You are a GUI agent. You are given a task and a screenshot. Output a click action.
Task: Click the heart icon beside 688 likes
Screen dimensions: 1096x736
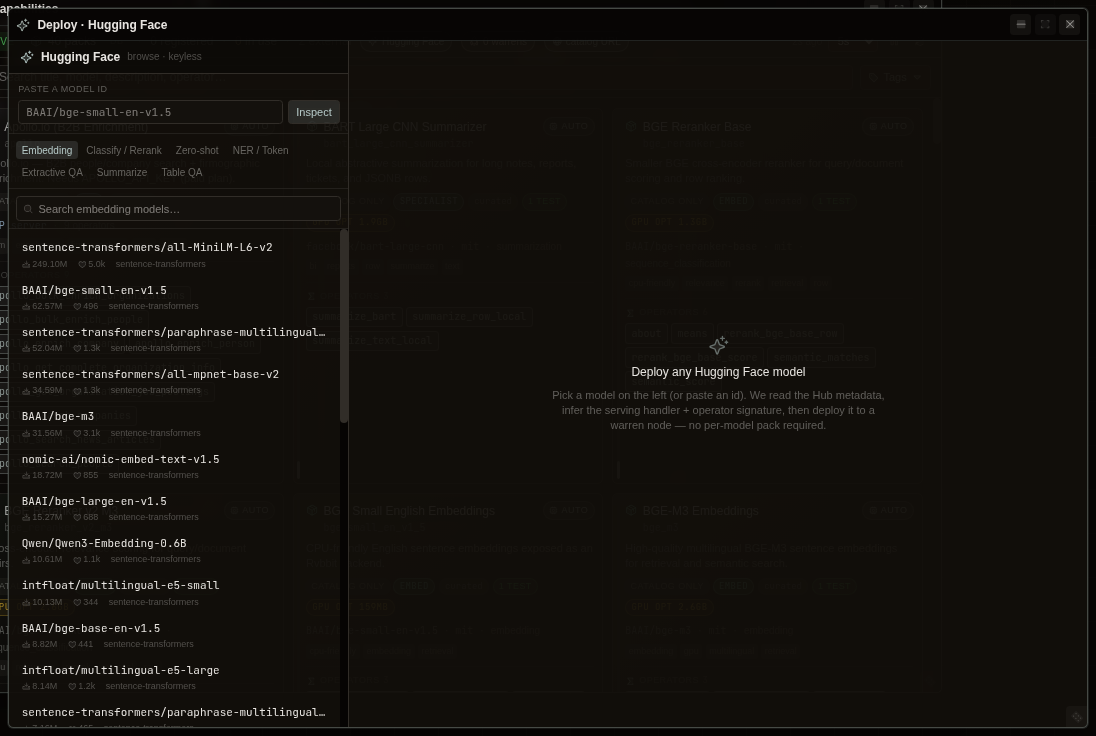click(x=77, y=517)
